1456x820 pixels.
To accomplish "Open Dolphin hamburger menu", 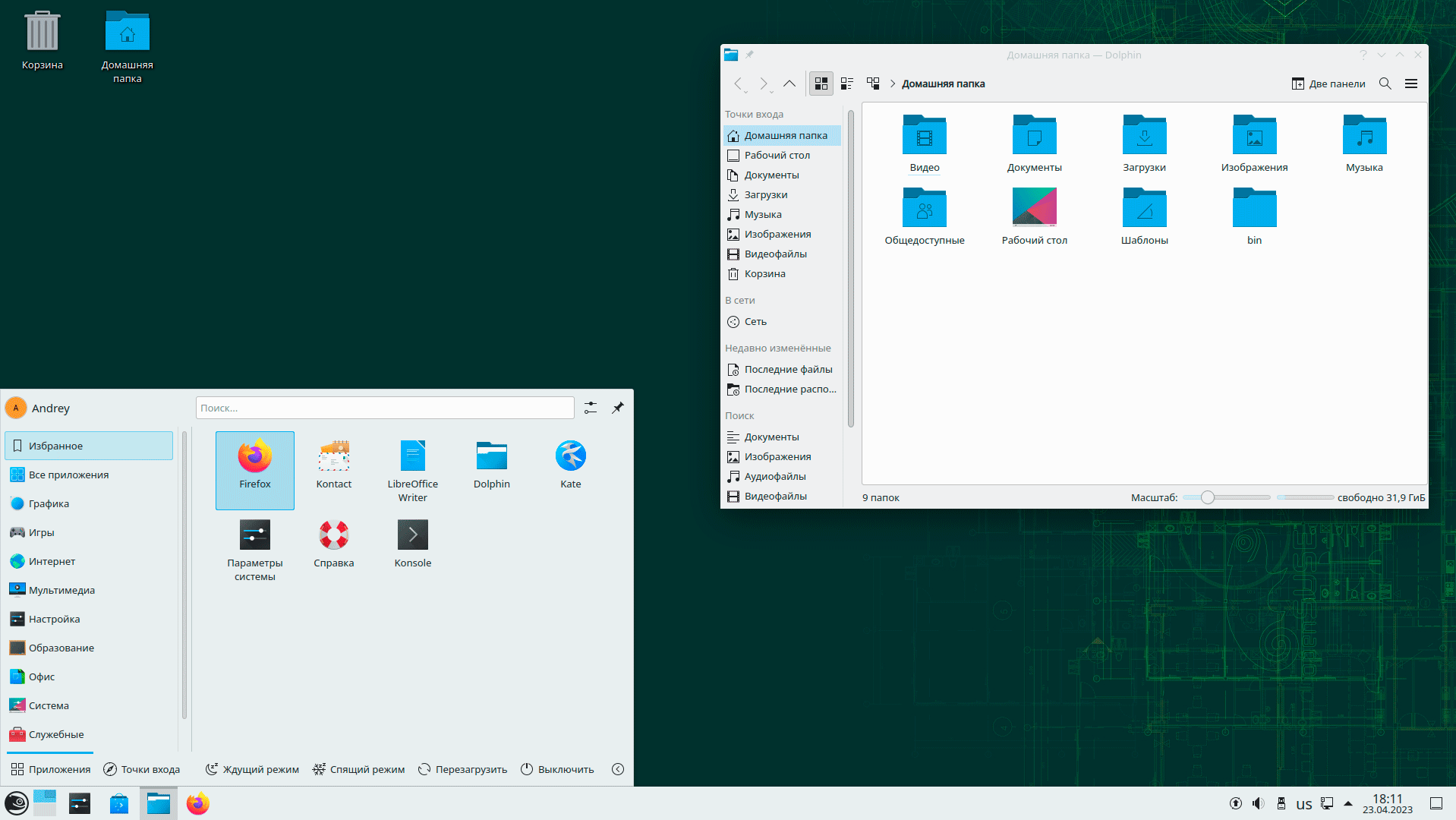I will 1411,84.
